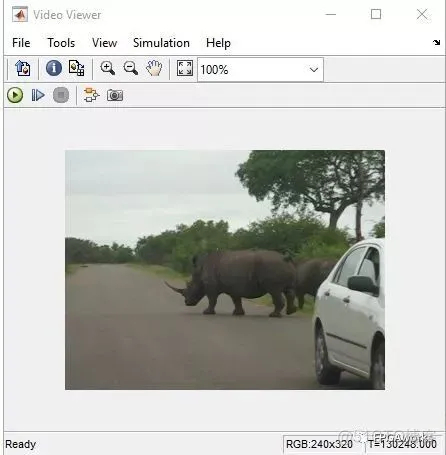Click the MATLAB logo in title bar
This screenshot has width=446, height=455.
coord(20,14)
